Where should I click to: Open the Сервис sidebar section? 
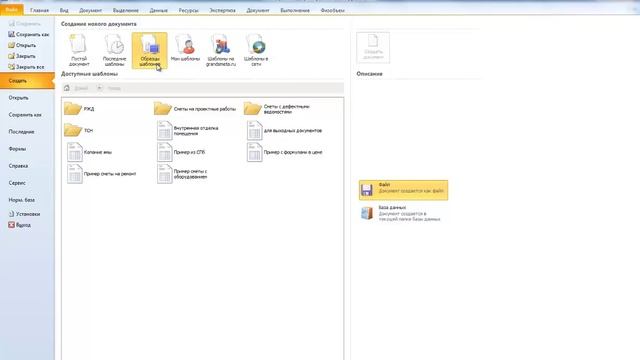[x=17, y=183]
